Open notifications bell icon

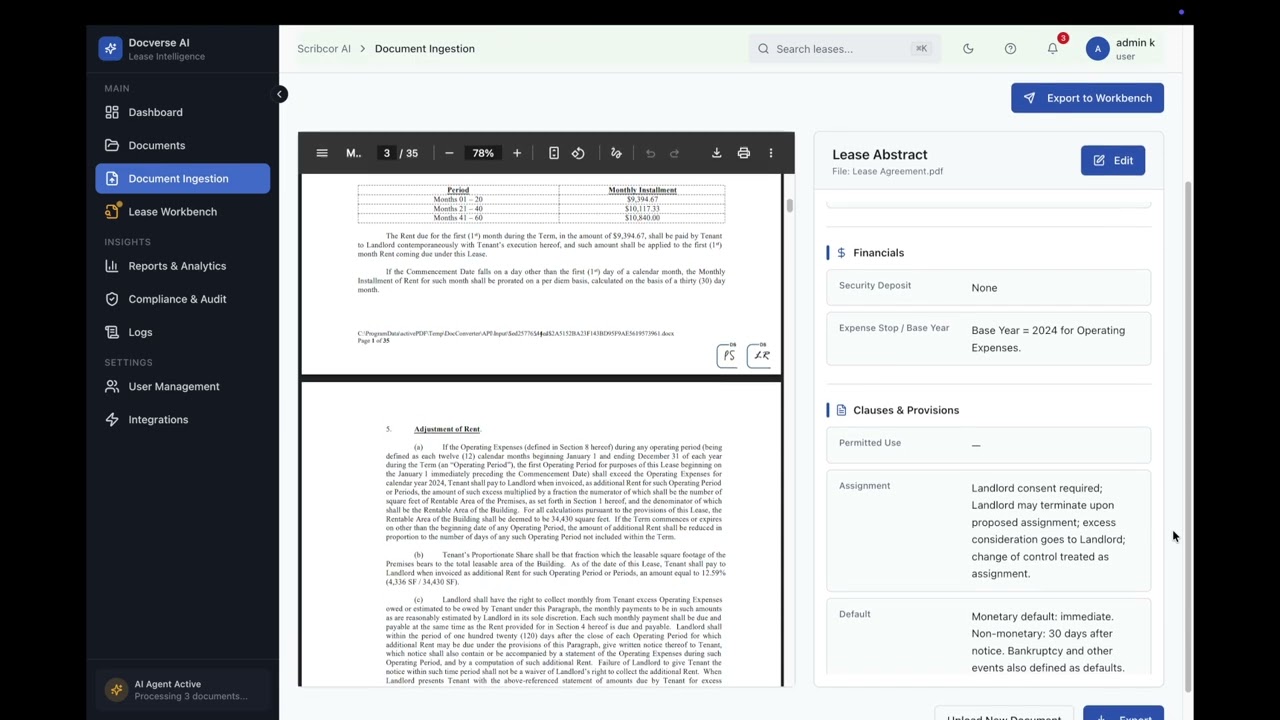pyautogui.click(x=1053, y=48)
